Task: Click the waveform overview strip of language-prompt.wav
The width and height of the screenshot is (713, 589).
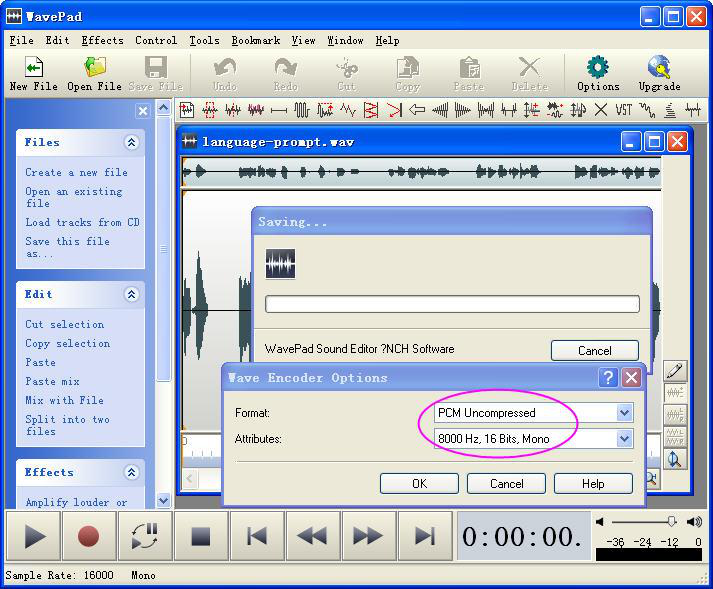Action: [422, 172]
